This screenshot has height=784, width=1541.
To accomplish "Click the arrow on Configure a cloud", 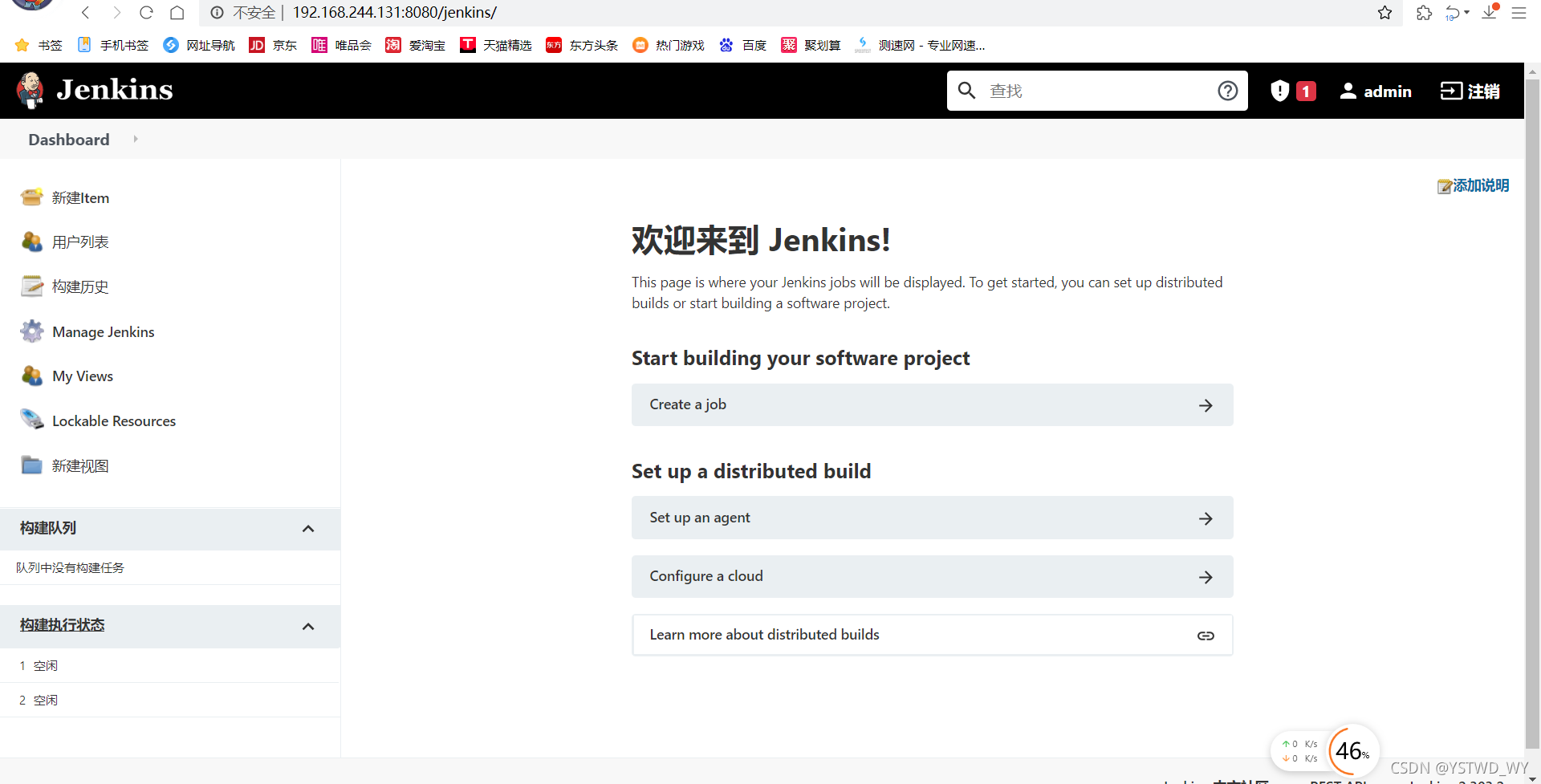I will tap(1206, 577).
